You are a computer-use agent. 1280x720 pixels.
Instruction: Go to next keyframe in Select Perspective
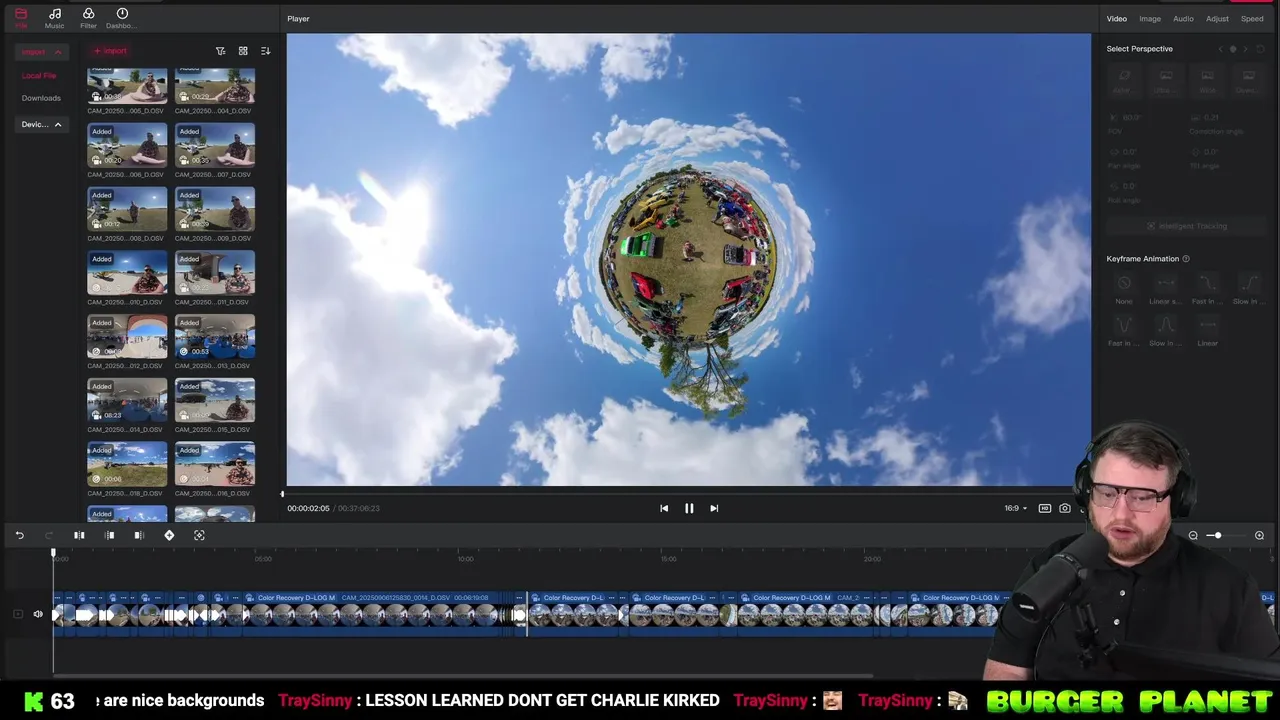click(x=1245, y=49)
